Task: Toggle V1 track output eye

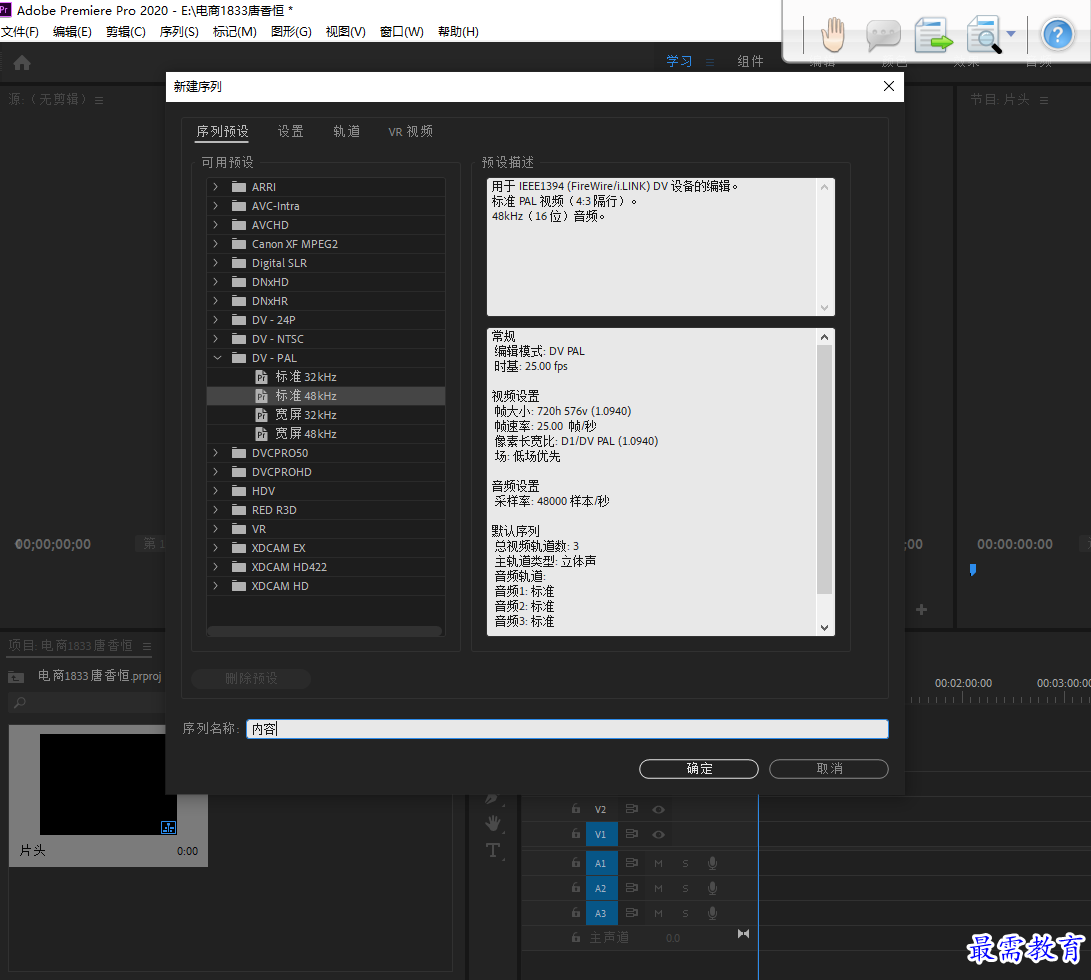Action: (x=658, y=835)
